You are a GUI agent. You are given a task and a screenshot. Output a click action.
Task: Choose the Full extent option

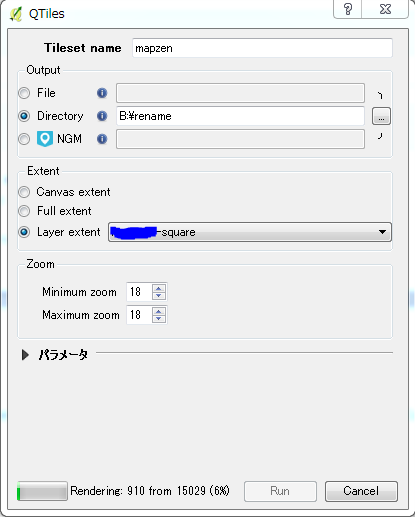click(24, 211)
